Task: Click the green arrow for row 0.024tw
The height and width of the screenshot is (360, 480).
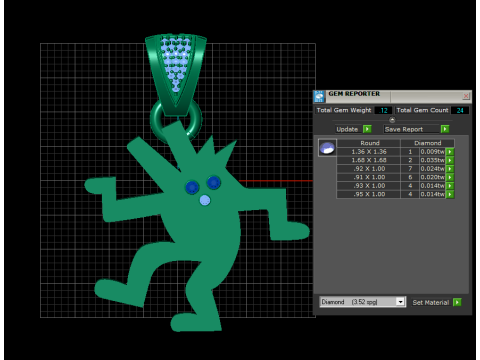Action: pos(450,169)
